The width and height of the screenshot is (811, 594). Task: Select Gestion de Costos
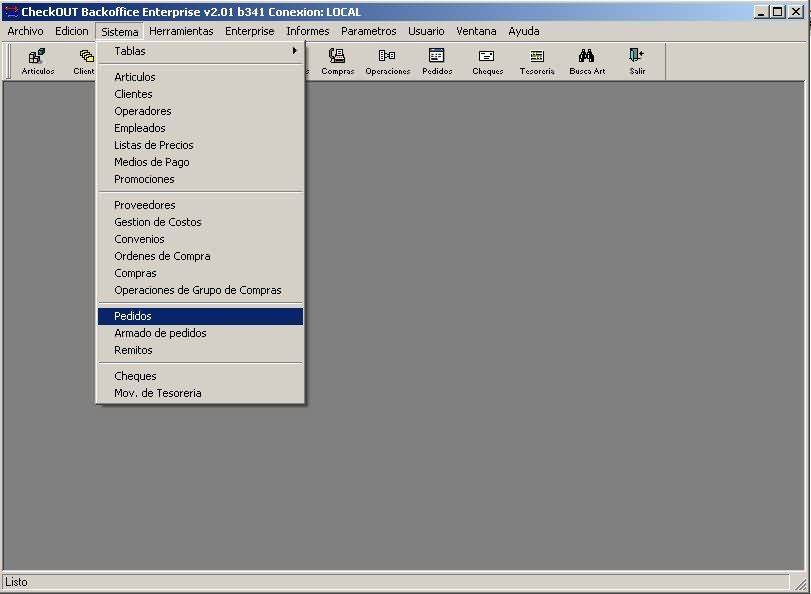200,222
